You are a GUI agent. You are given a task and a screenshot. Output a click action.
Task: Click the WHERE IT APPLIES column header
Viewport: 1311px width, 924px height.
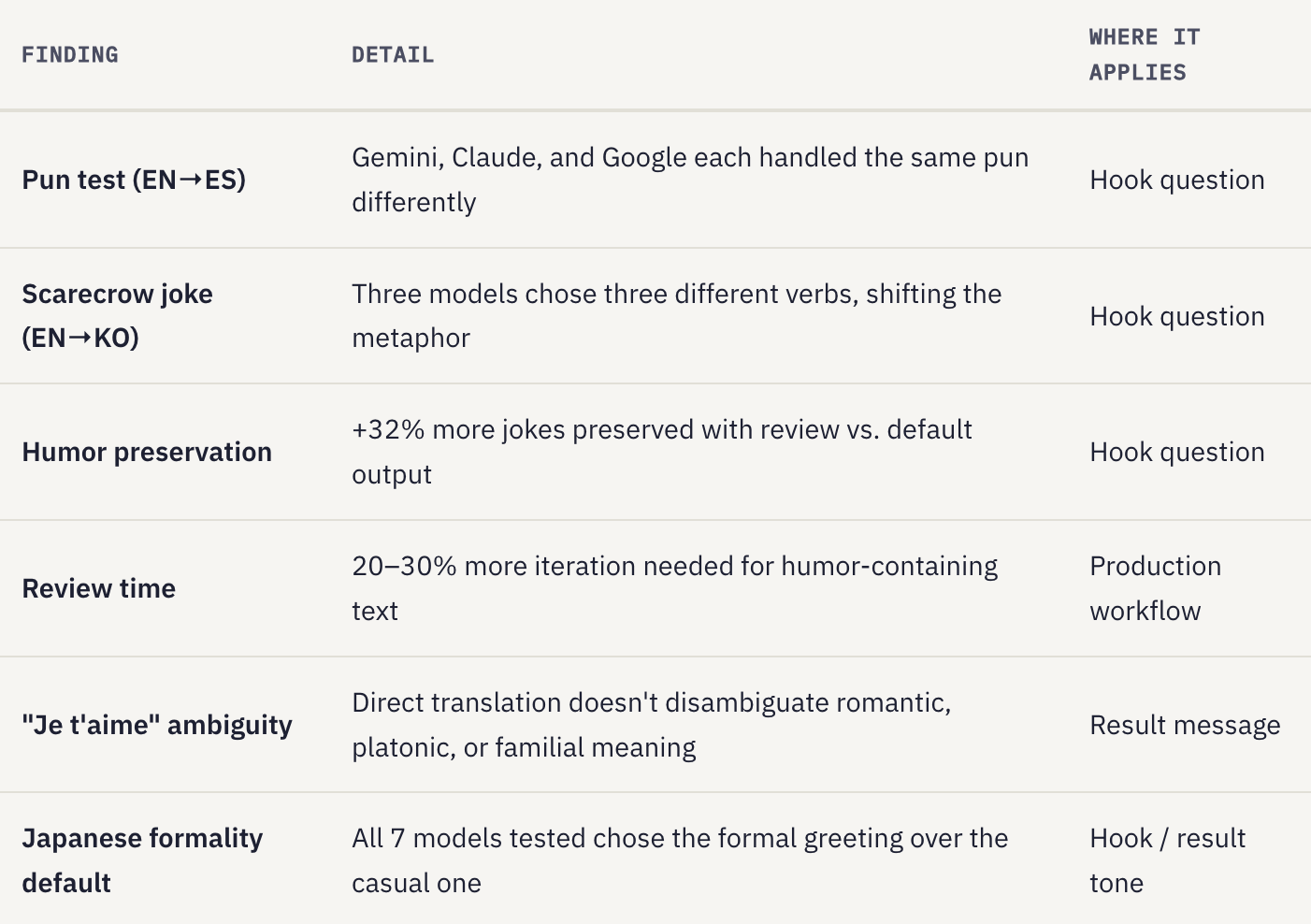tap(1145, 55)
